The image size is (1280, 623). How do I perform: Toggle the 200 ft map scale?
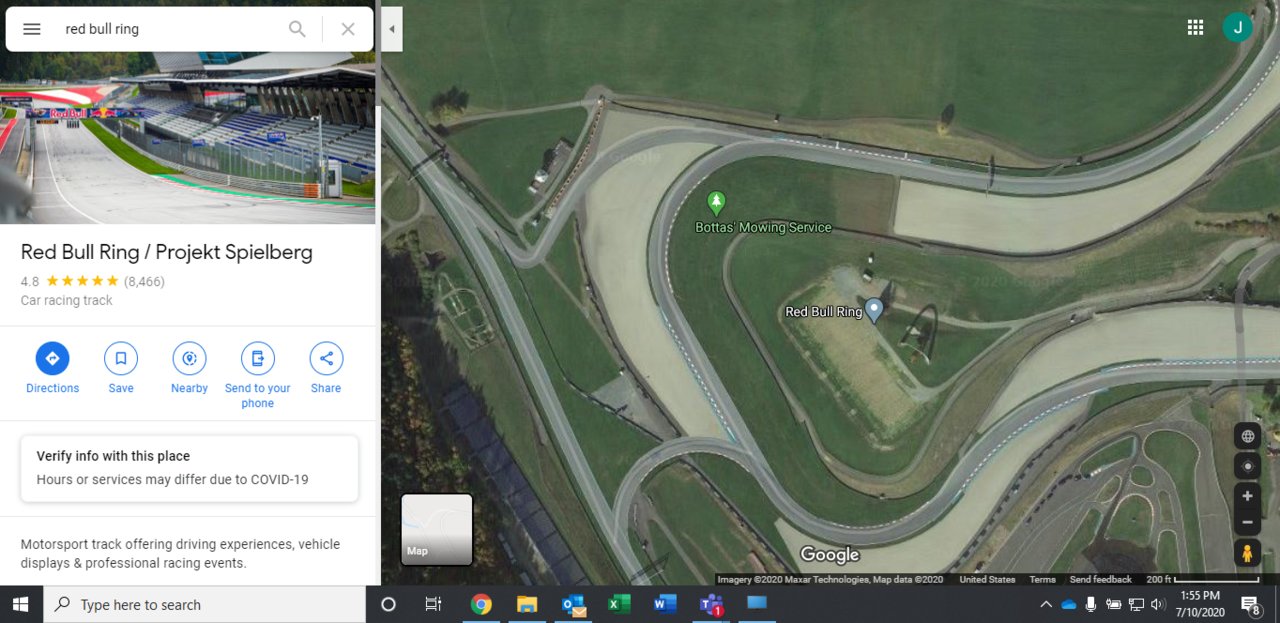(x=1203, y=579)
